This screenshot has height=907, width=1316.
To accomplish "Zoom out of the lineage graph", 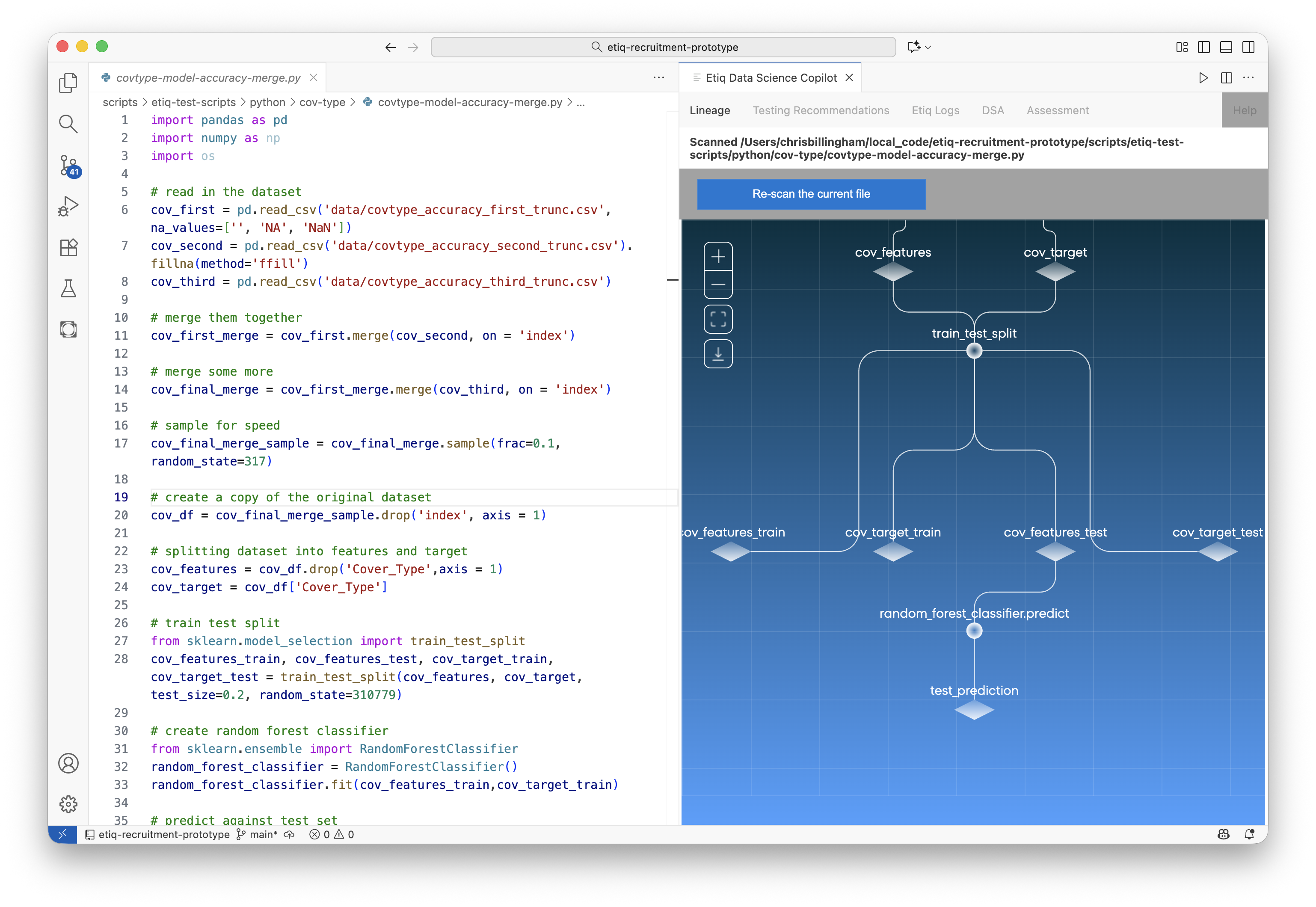I will 717,285.
